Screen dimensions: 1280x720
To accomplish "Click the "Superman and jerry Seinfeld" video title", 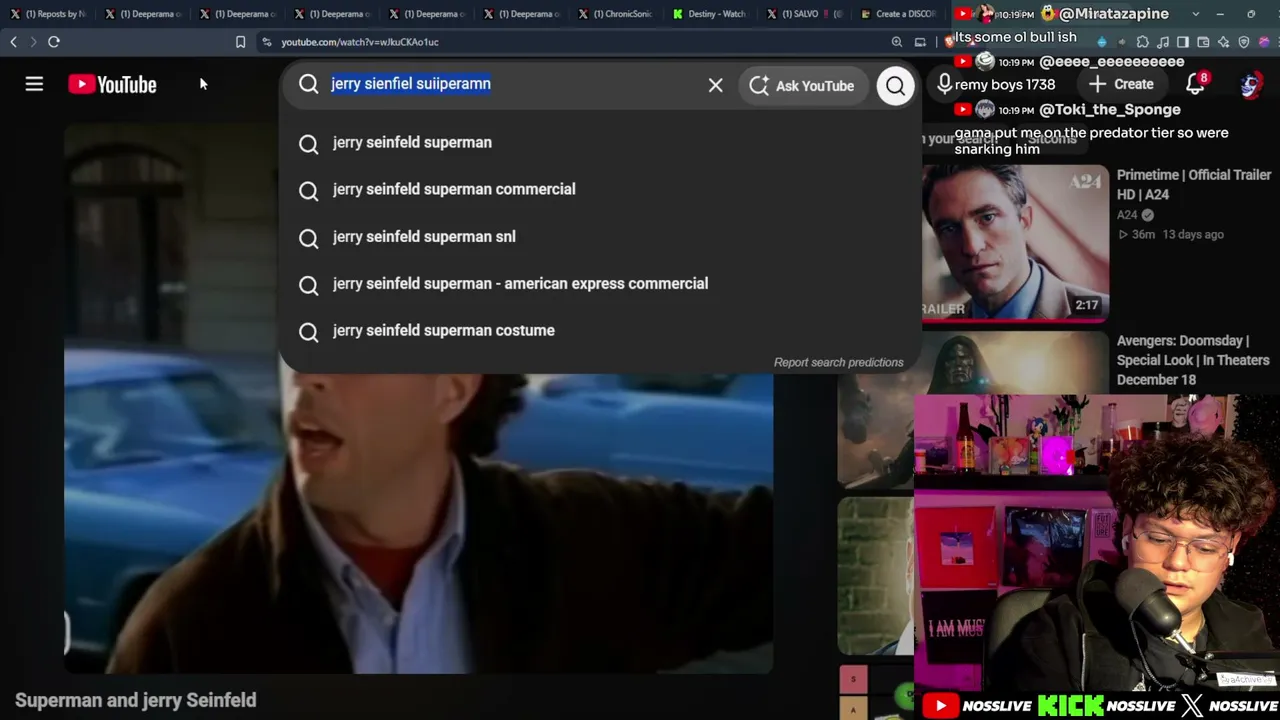I will coord(136,701).
